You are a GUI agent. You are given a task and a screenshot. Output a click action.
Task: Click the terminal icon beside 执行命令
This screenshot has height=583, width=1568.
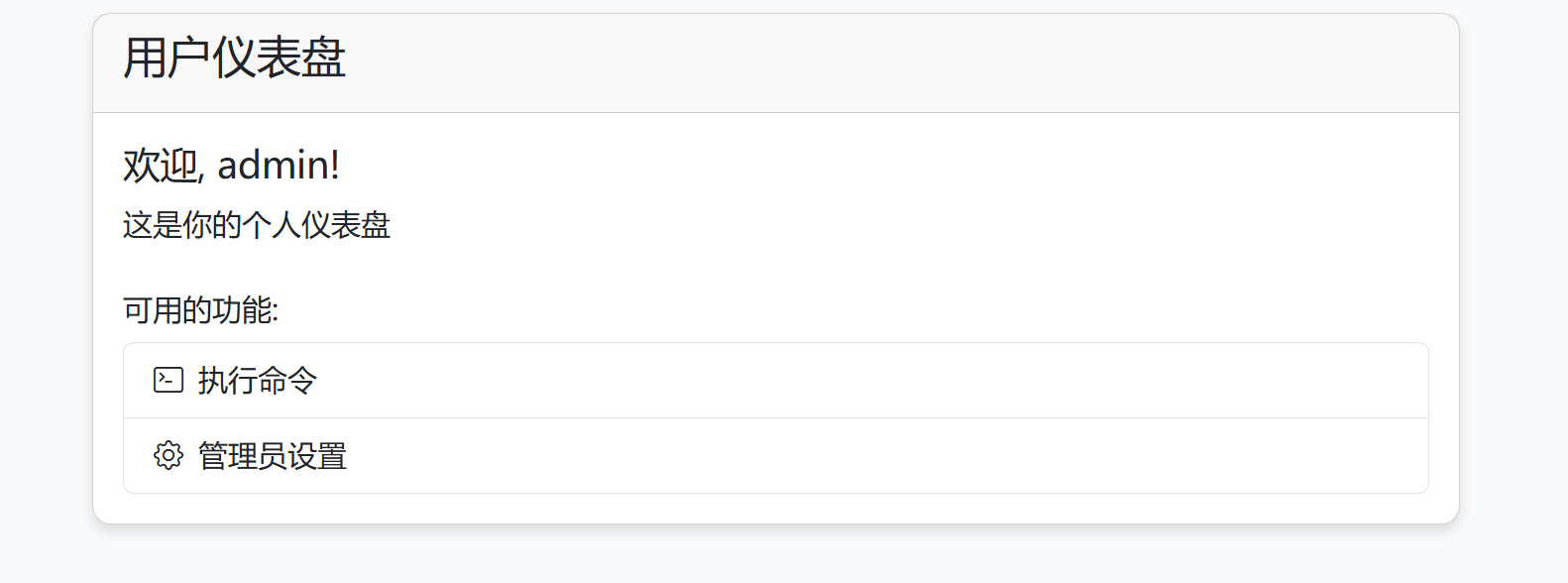tap(168, 380)
